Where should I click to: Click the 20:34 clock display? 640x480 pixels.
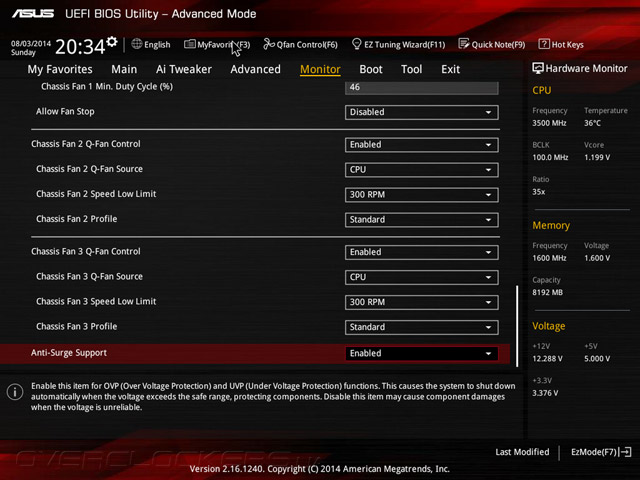[80, 47]
